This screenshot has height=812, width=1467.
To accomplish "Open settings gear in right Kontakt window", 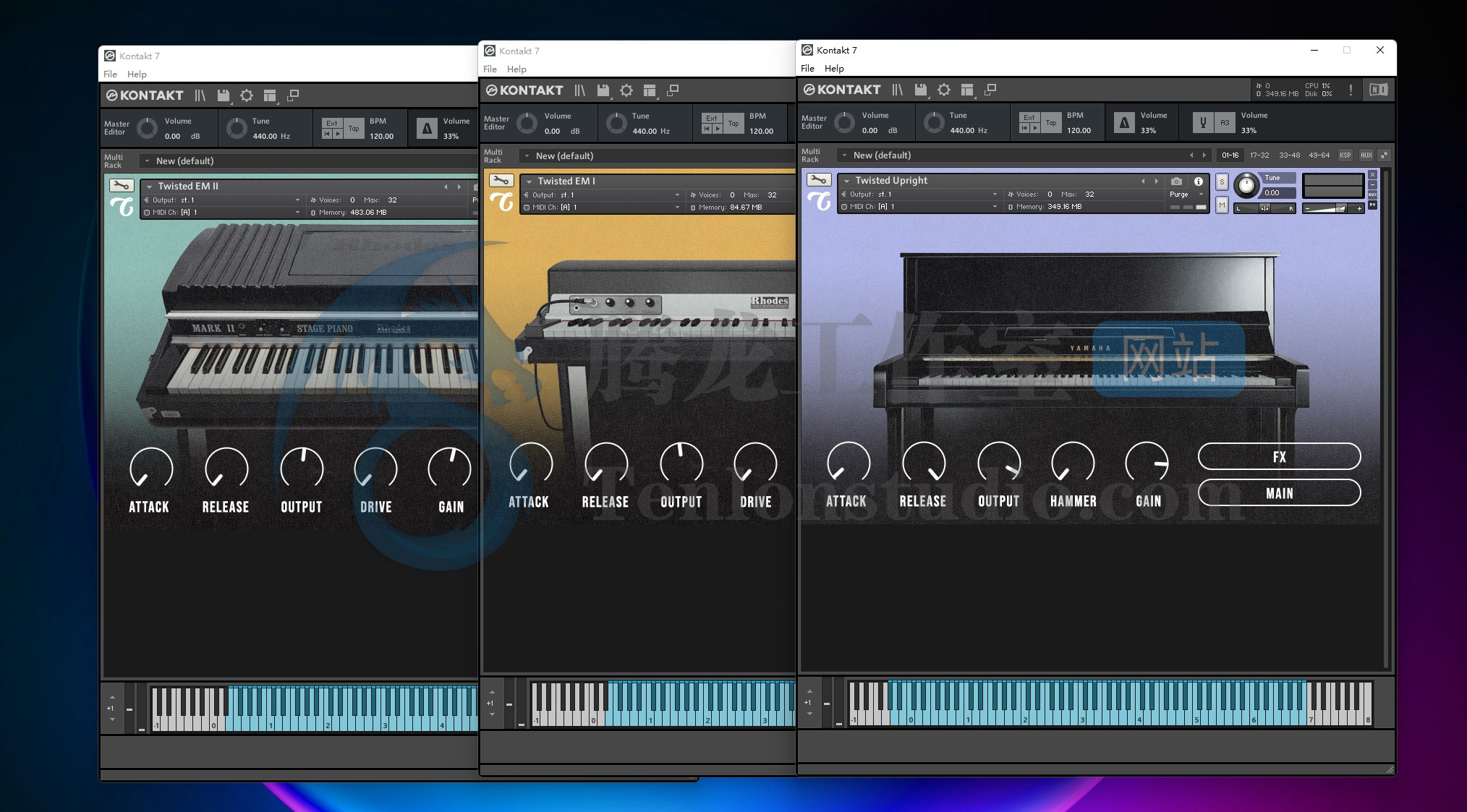I will tap(944, 90).
